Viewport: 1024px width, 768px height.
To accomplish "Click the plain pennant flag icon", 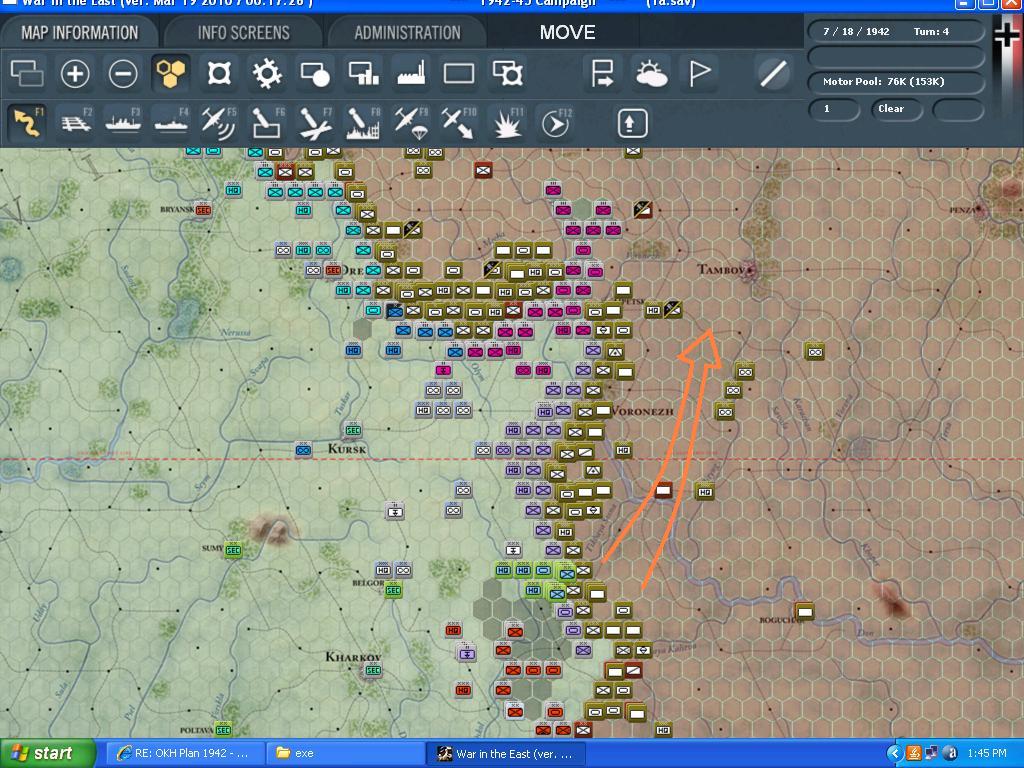I will click(699, 73).
